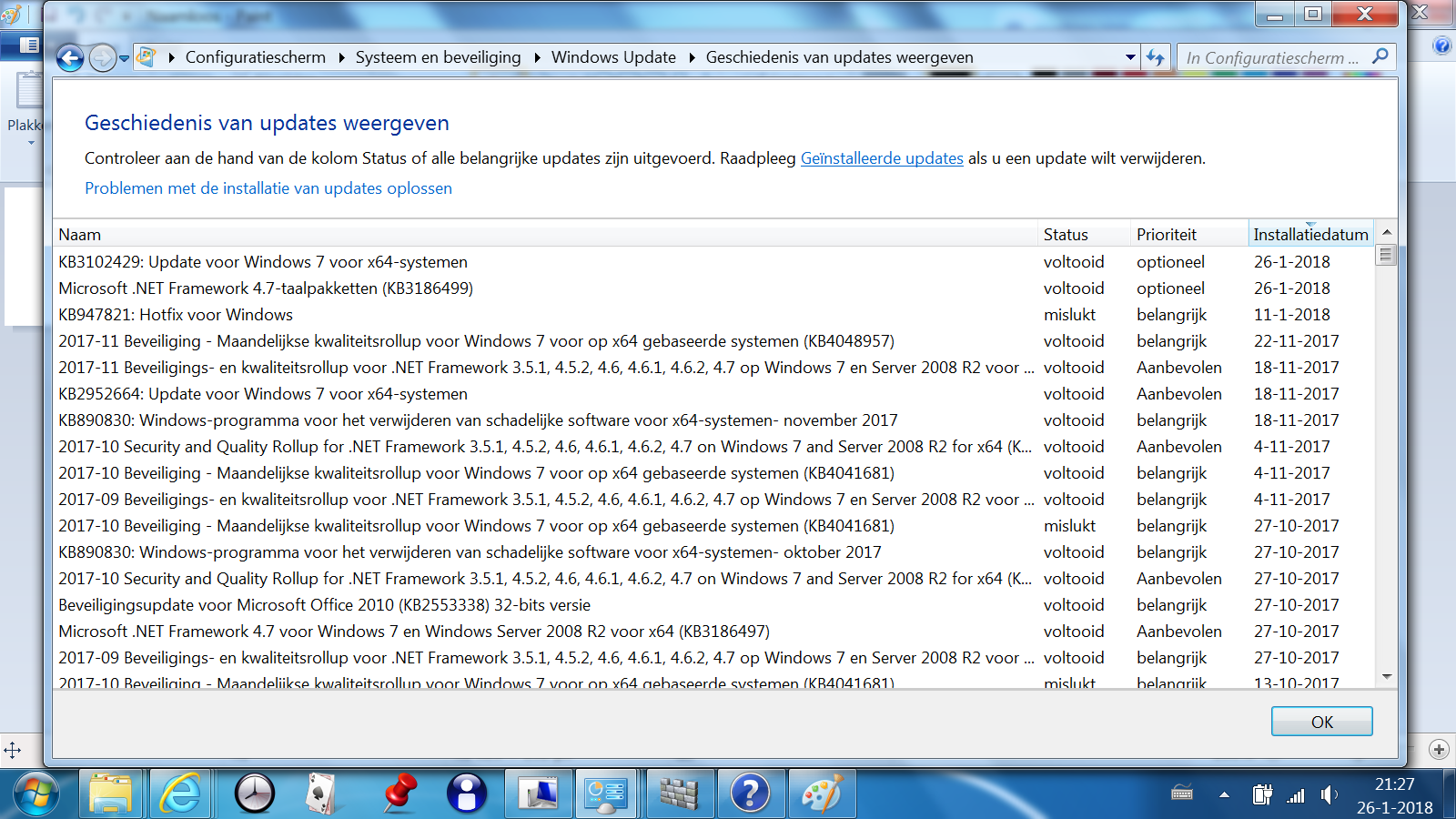
Task: Open the clock app on taskbar
Action: click(x=254, y=794)
